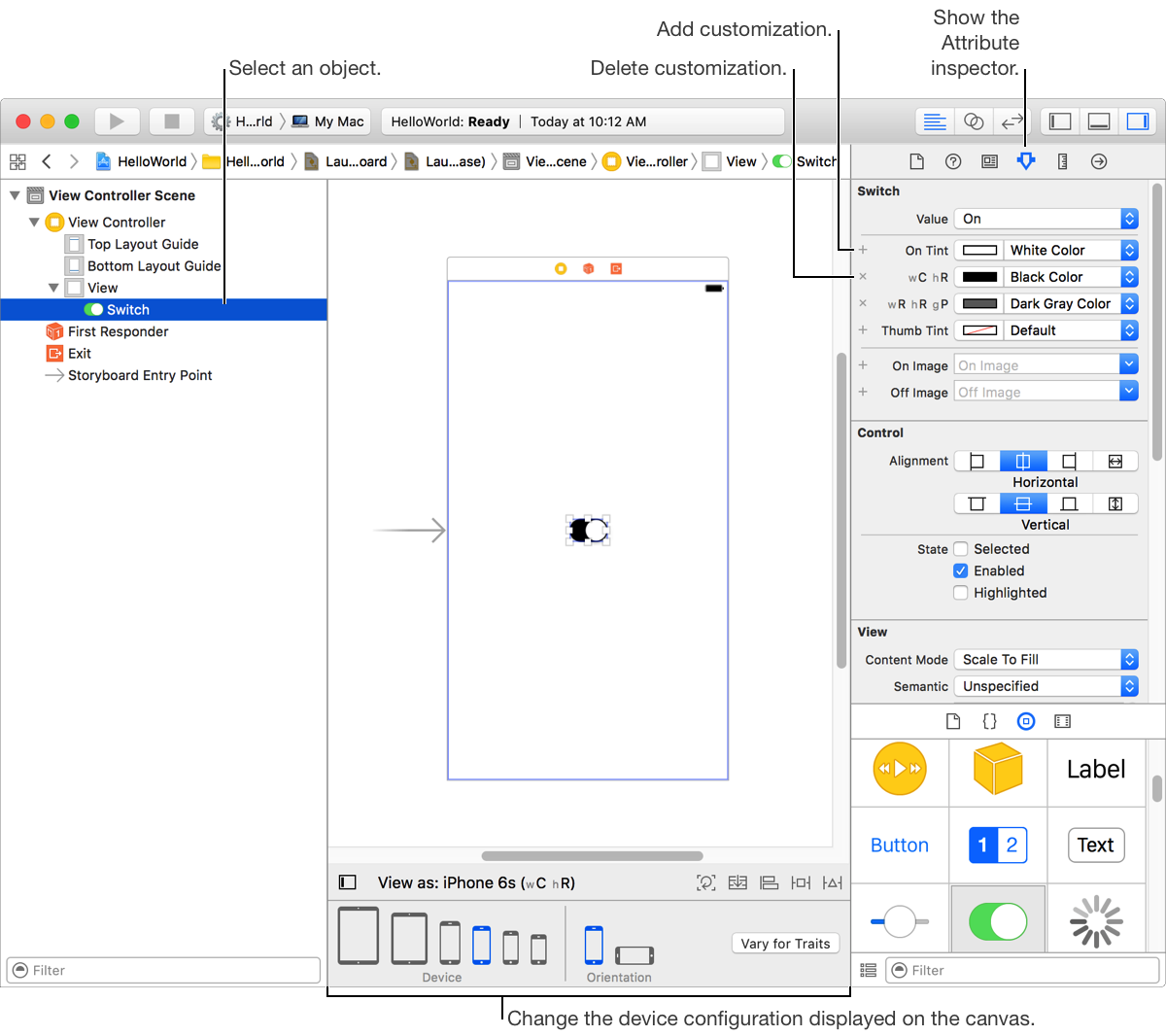Enable the Selected state checkbox

pyautogui.click(x=960, y=549)
